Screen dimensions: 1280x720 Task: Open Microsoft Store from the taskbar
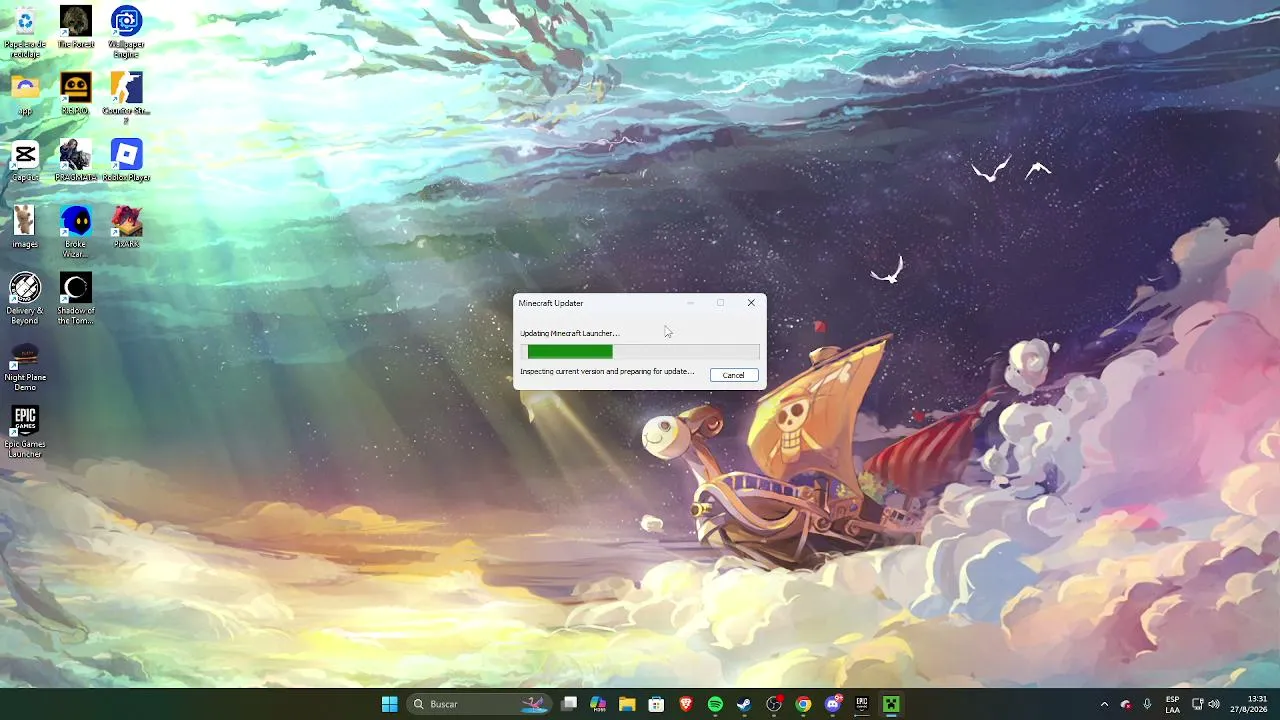(656, 704)
